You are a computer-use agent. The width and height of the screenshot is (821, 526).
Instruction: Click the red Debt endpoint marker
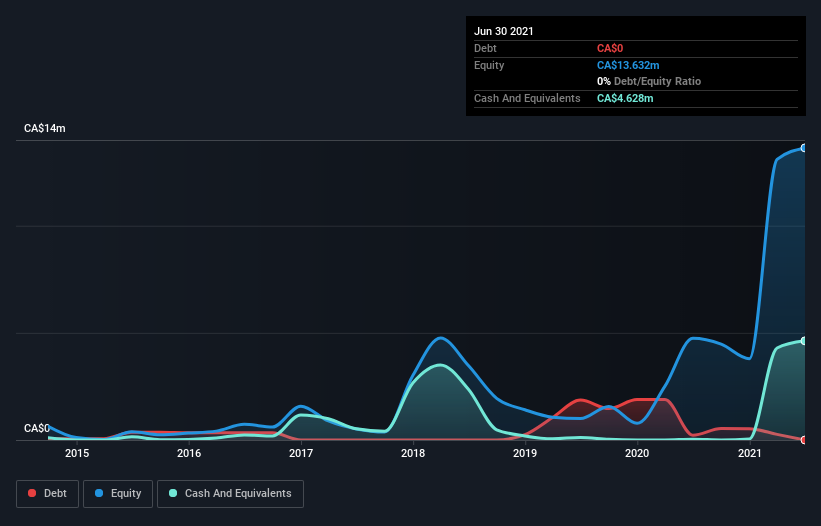click(x=804, y=440)
